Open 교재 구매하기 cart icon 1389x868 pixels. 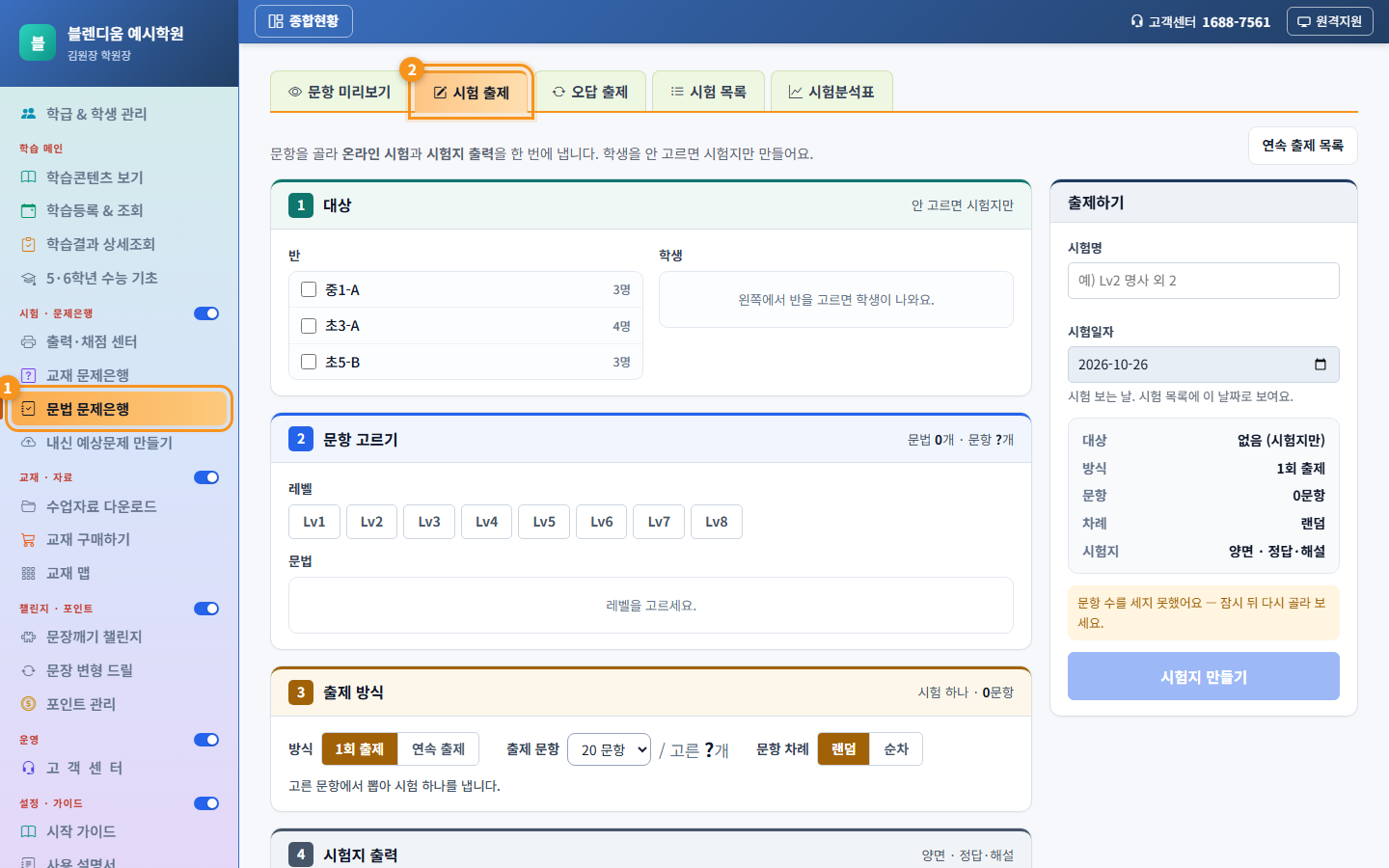(x=29, y=539)
